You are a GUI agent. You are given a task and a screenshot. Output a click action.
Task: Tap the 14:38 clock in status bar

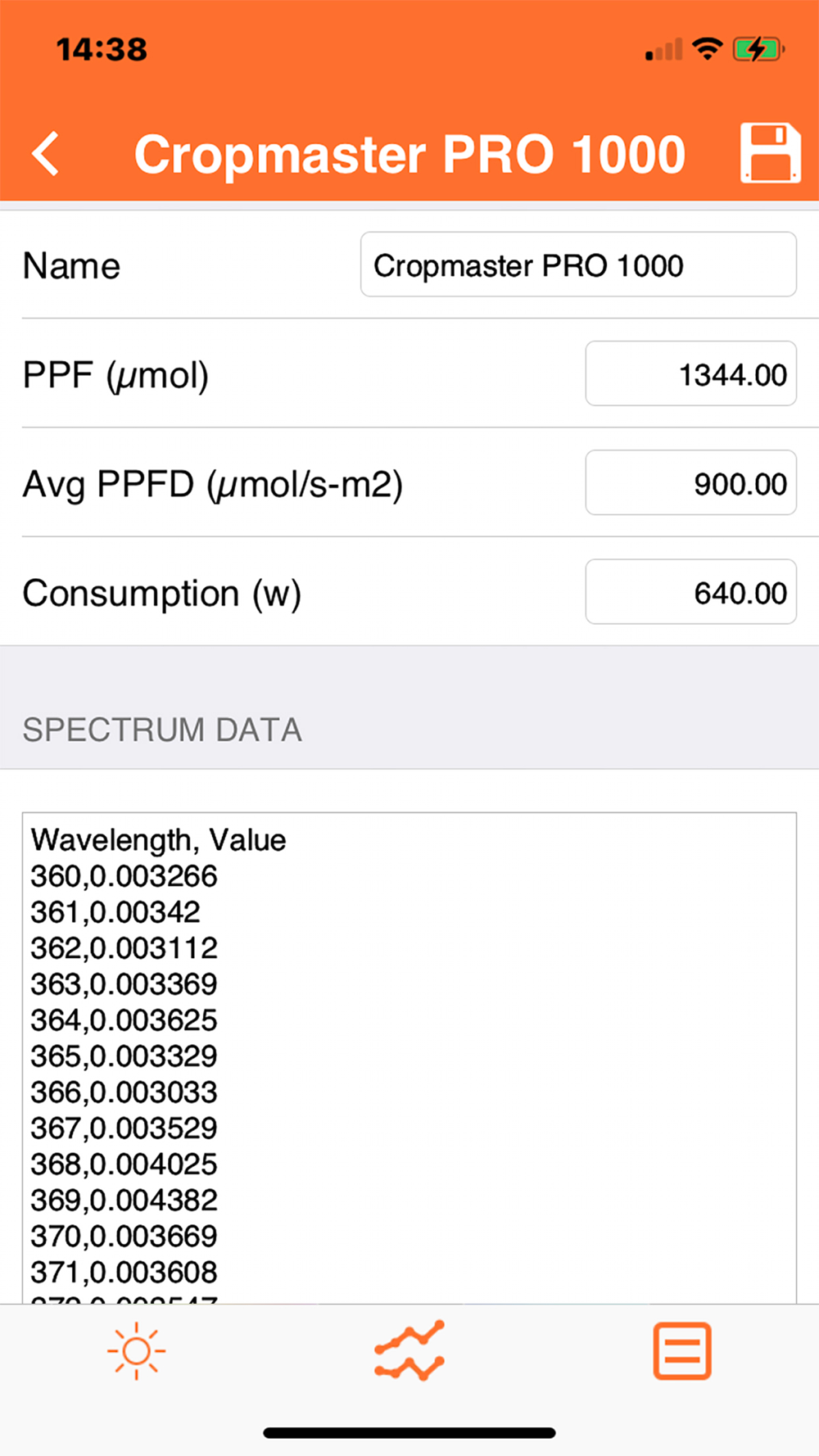click(102, 49)
